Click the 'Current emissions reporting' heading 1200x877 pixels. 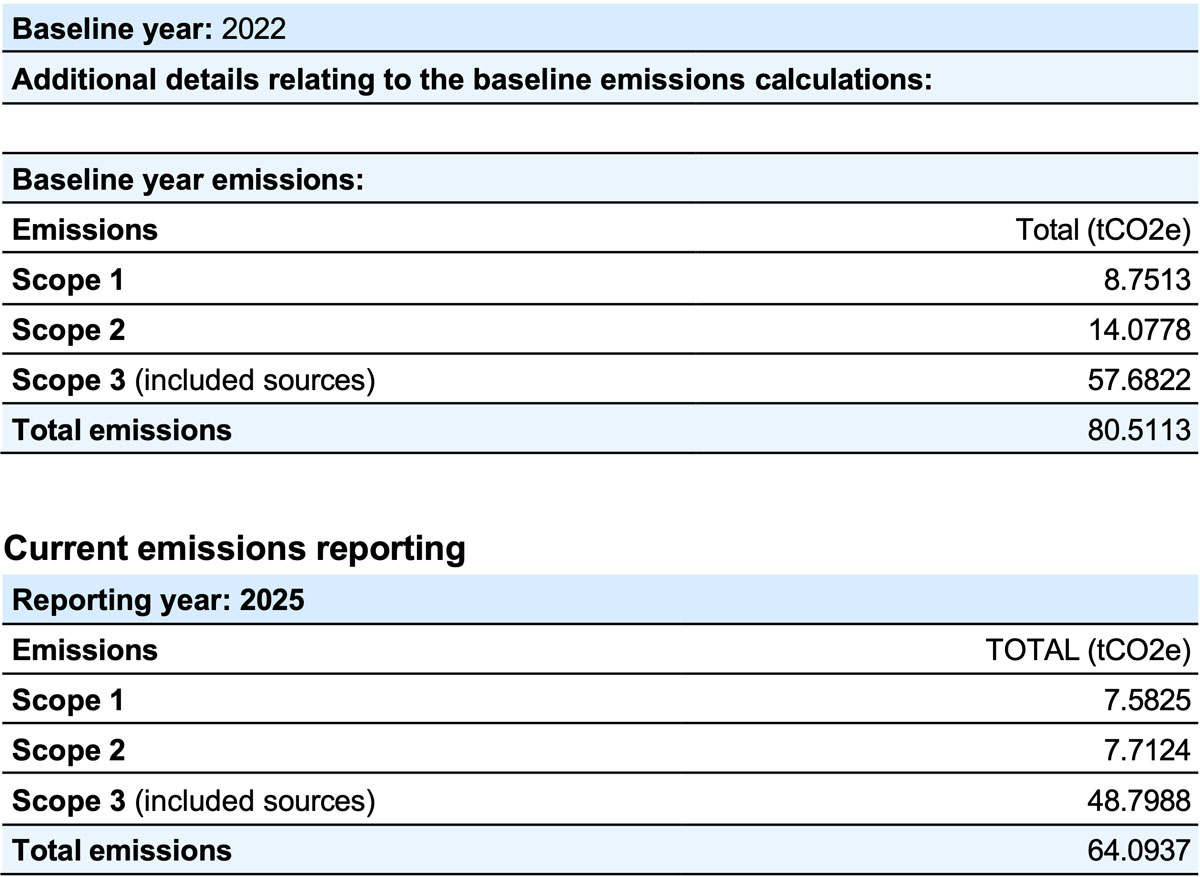click(x=233, y=549)
